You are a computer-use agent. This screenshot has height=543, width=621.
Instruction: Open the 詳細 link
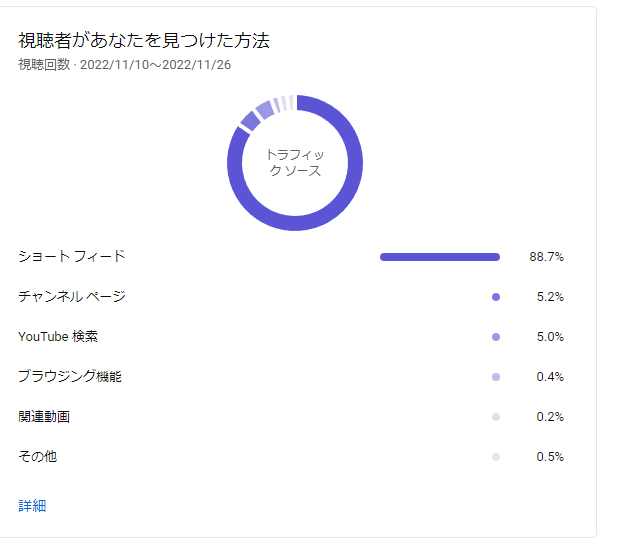(32, 506)
